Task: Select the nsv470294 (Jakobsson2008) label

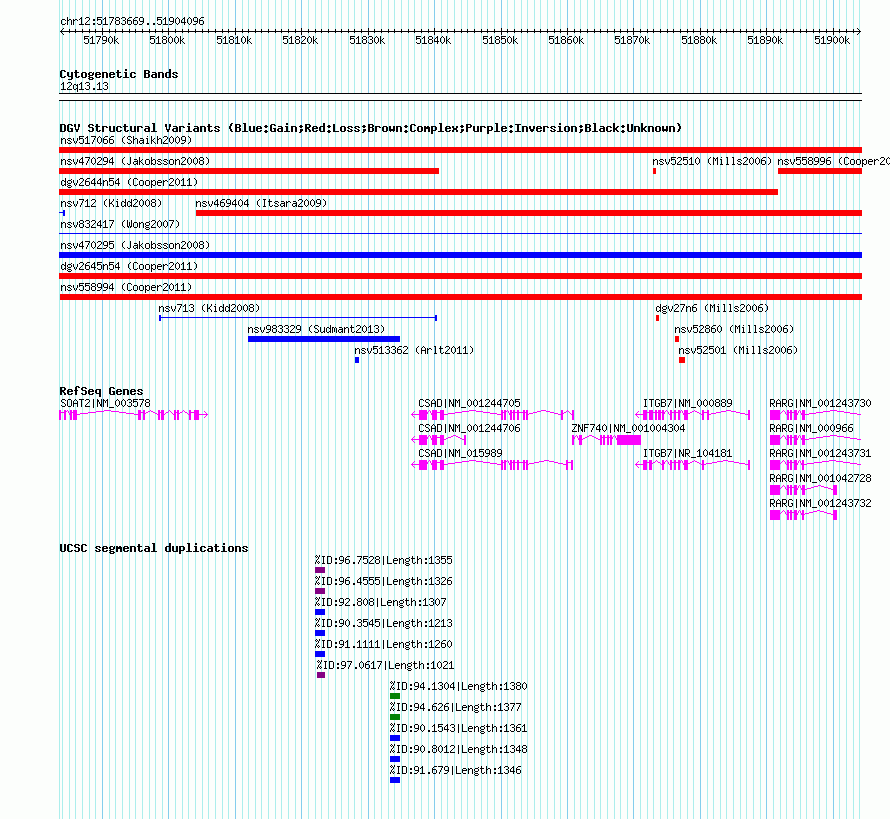Action: 135,161
